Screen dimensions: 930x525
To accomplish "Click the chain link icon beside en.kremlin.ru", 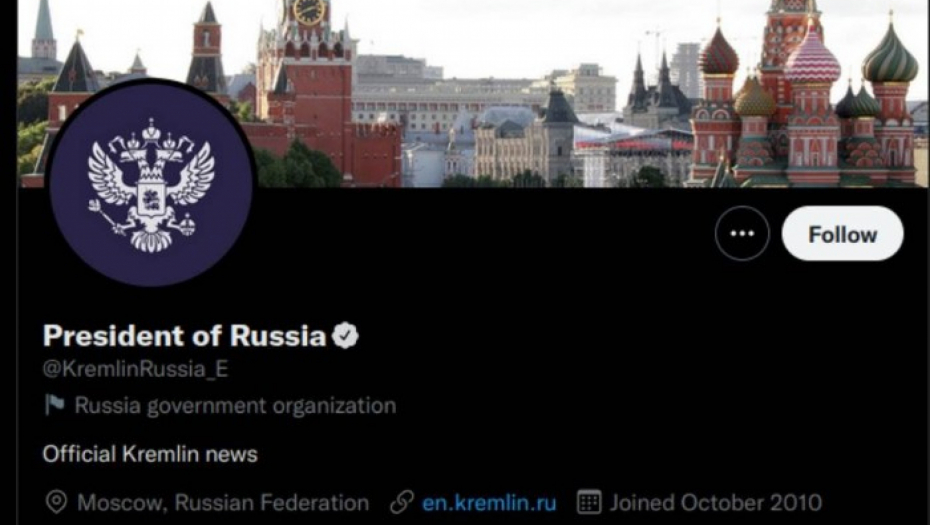I will point(402,502).
